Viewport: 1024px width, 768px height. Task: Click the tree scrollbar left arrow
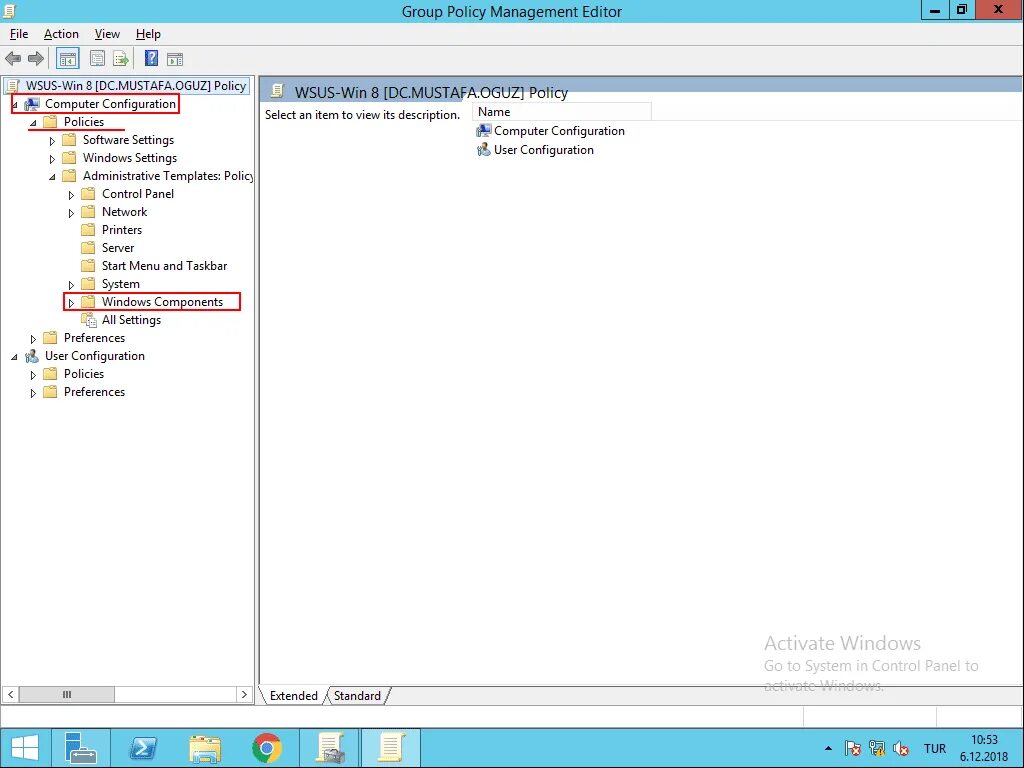pos(10,694)
